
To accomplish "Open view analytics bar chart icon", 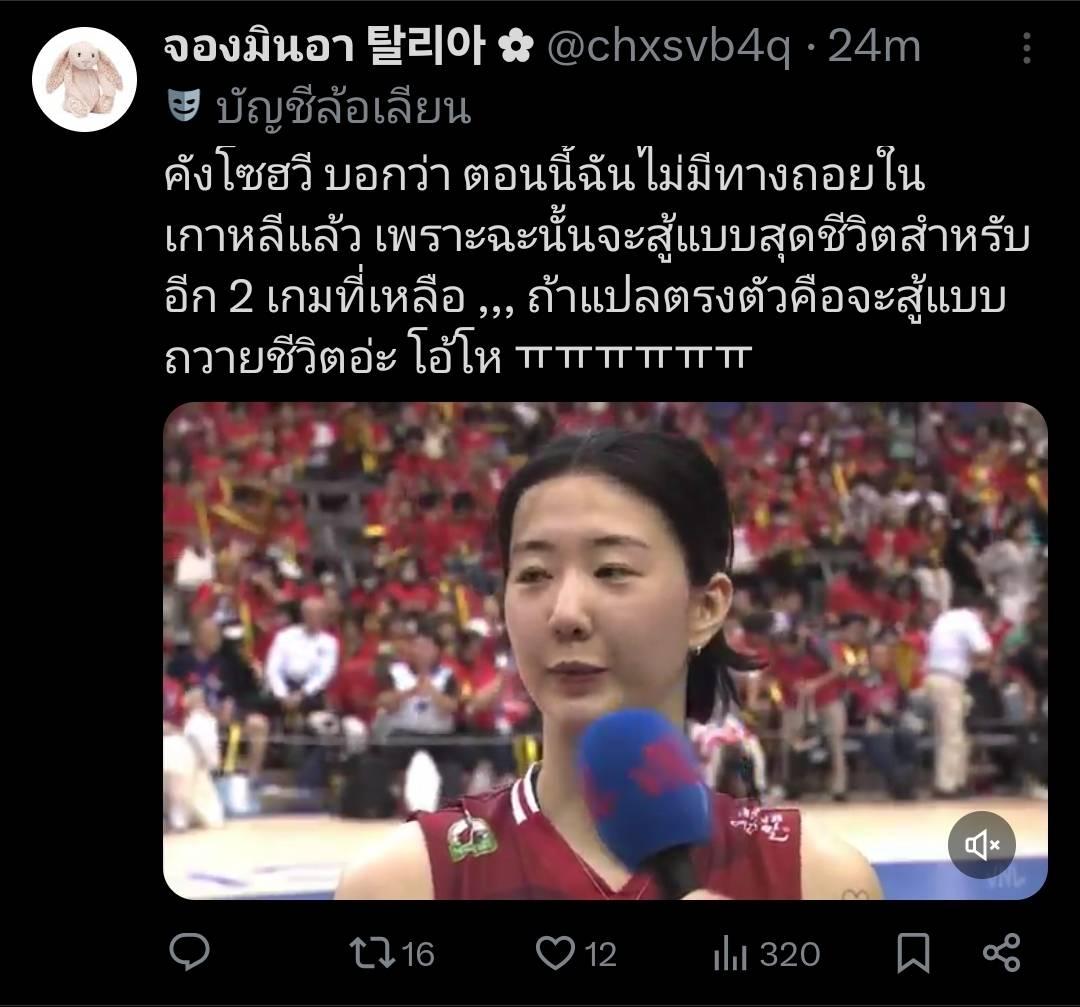I will click(729, 955).
